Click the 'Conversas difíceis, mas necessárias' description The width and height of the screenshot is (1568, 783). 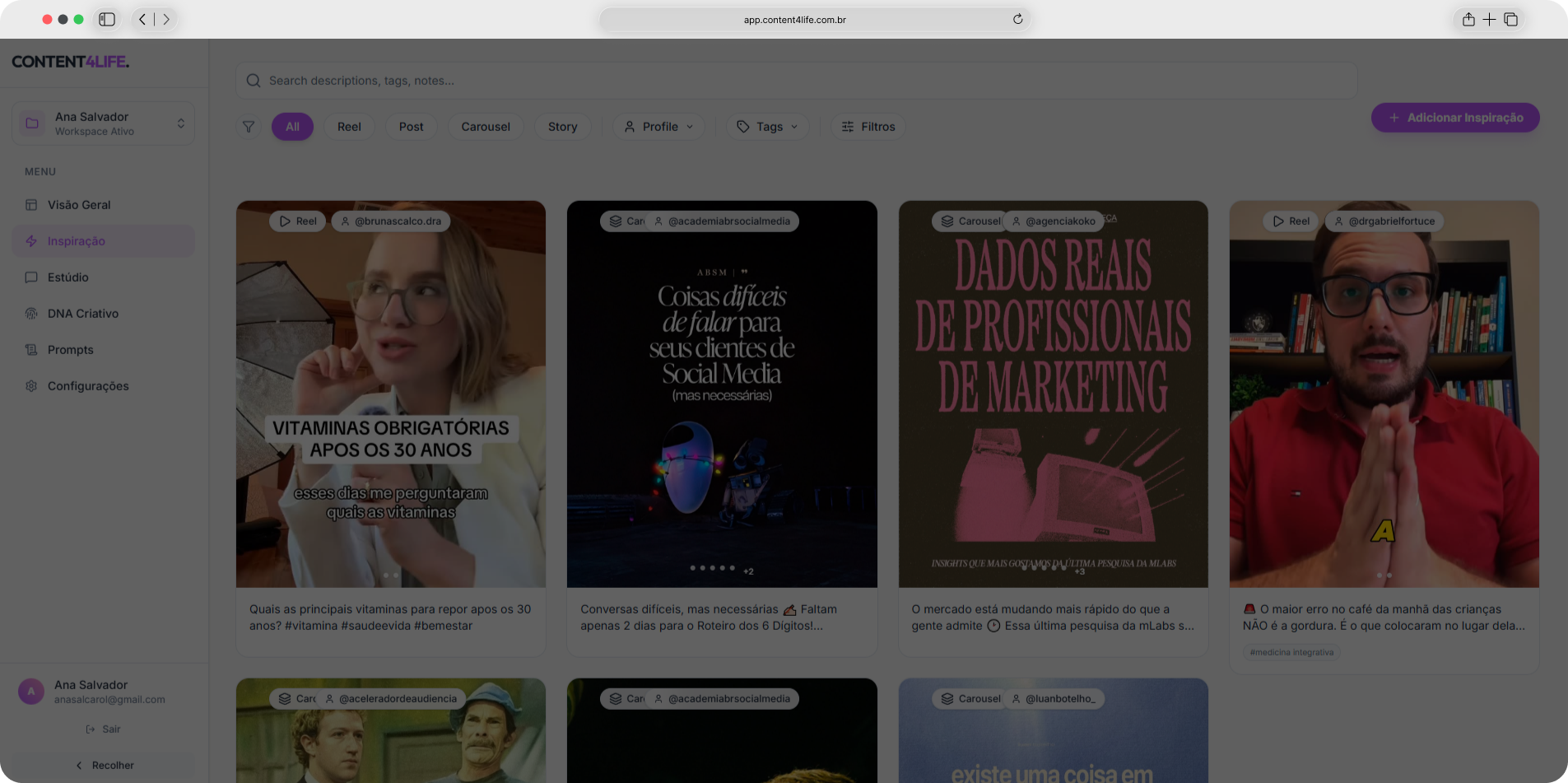(709, 618)
